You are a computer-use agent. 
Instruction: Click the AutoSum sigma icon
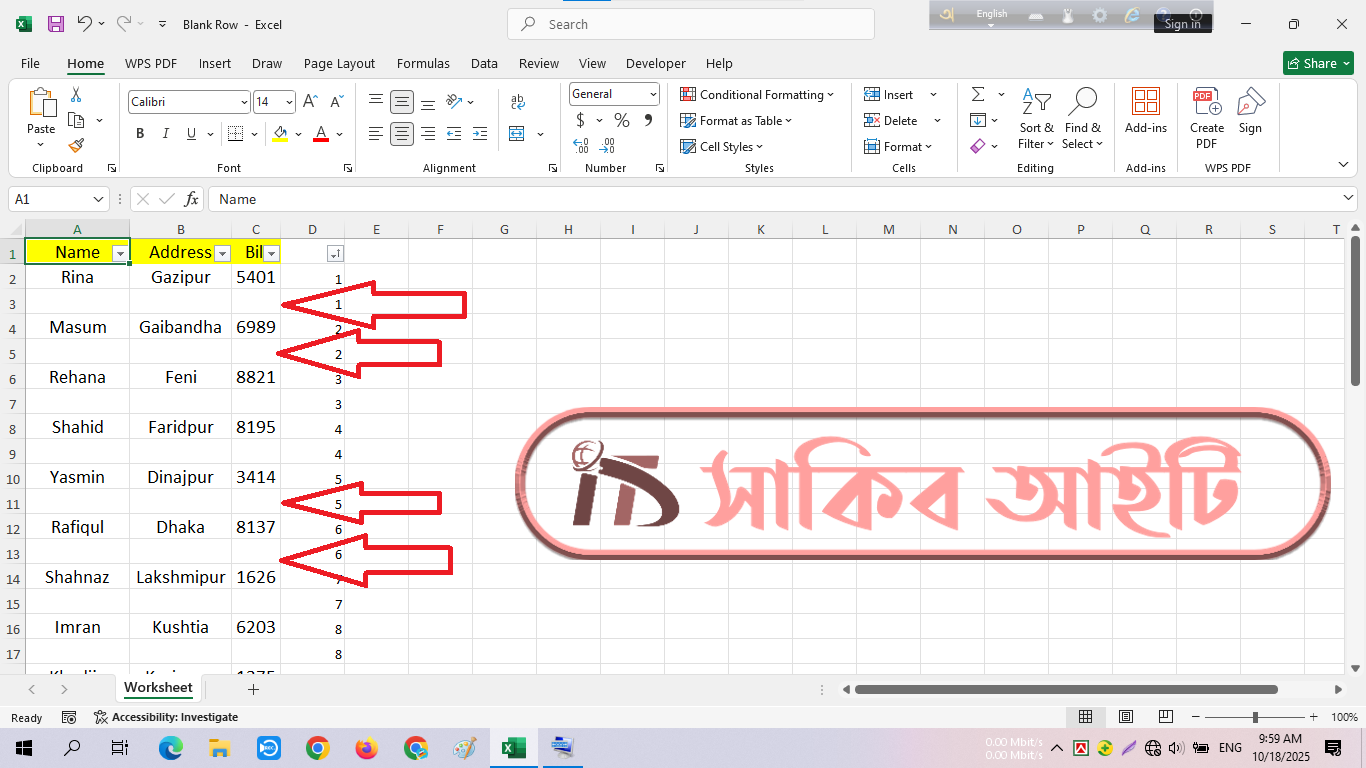click(x=977, y=94)
